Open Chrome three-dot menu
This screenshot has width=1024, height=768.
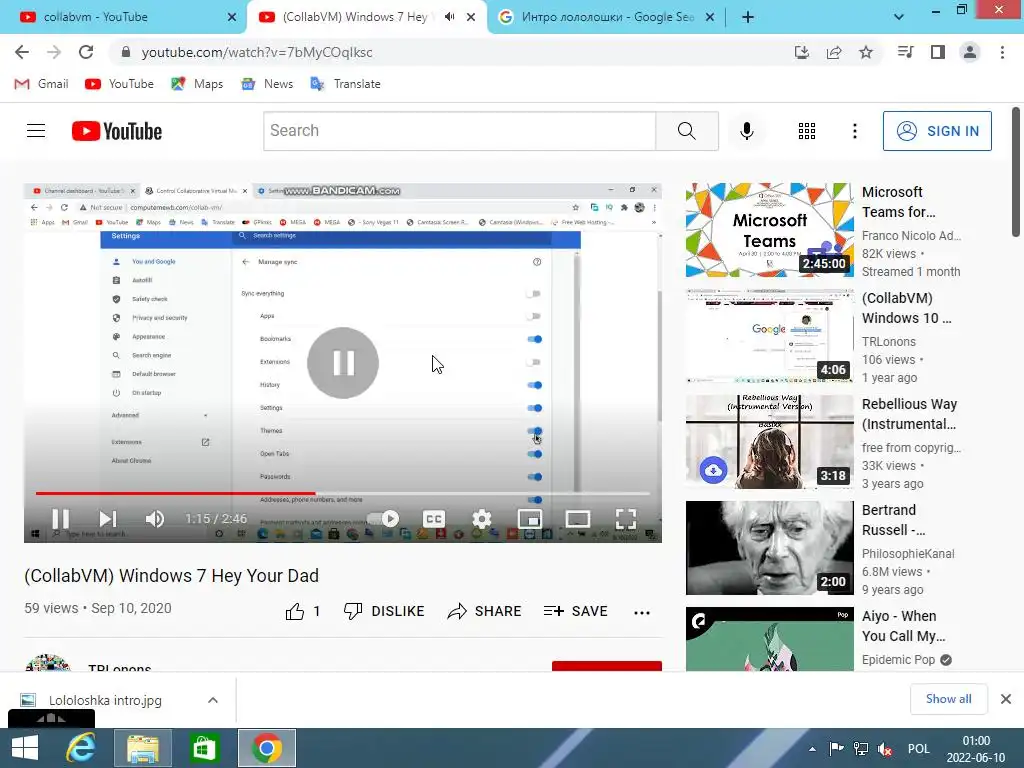[1002, 52]
